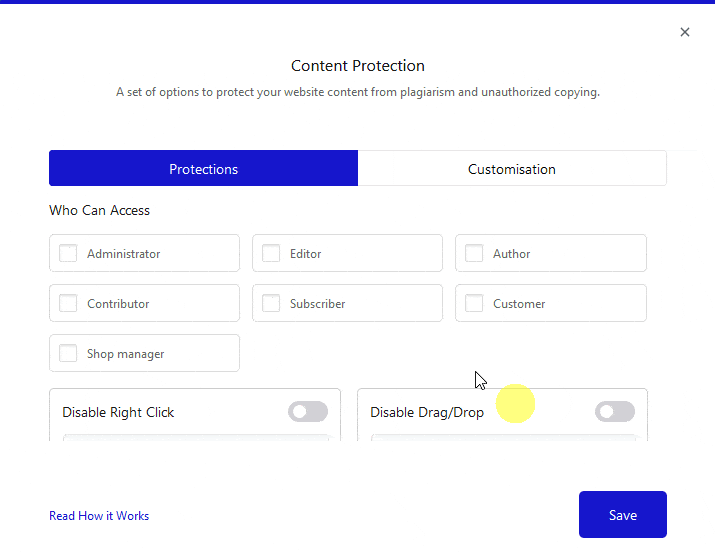The image size is (715, 552).
Task: Tick the Editor role checkbox
Action: click(271, 254)
